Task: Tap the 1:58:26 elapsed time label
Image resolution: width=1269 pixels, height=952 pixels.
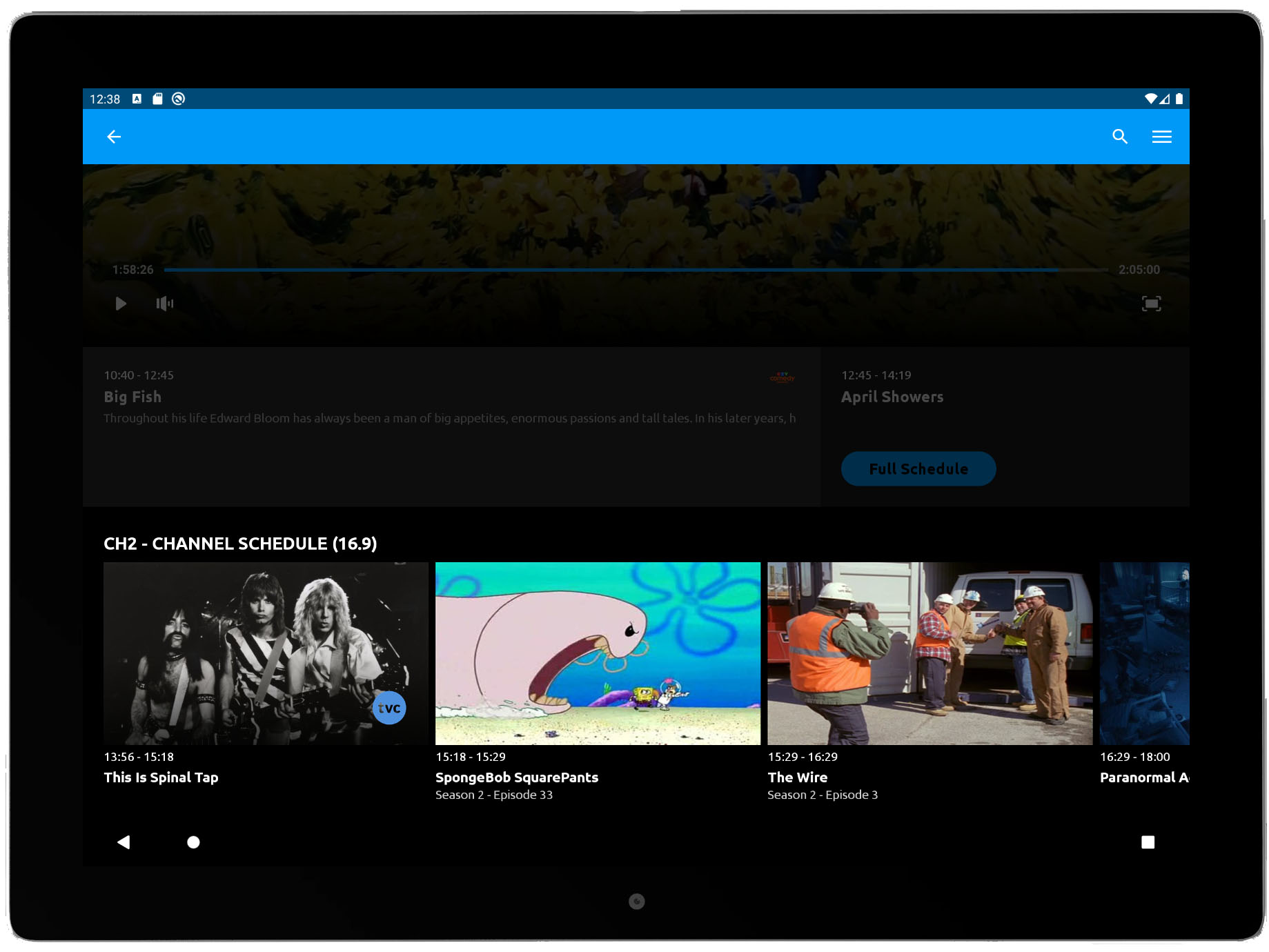Action: (x=133, y=270)
